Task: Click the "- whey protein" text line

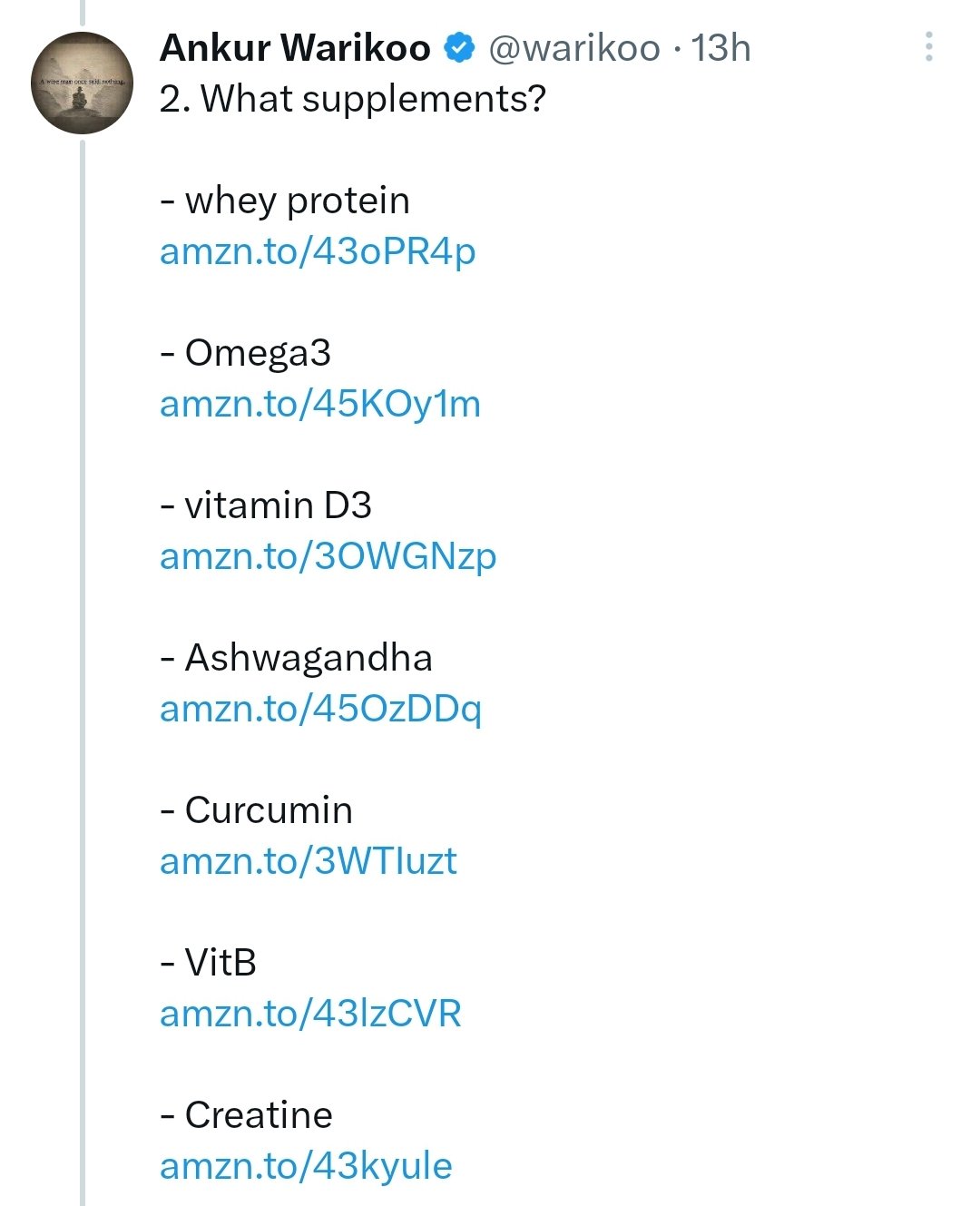Action: pos(285,201)
